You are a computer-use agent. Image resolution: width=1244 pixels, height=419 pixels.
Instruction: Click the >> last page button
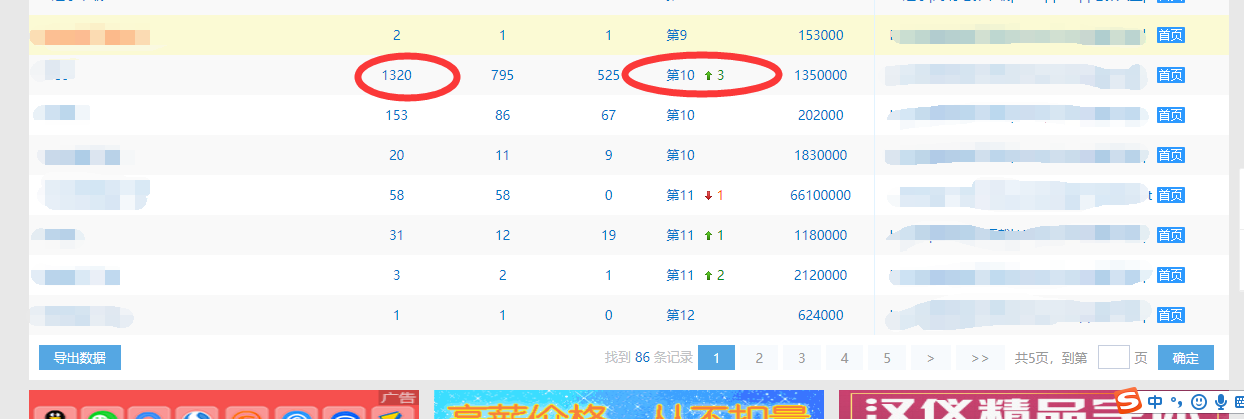pyautogui.click(x=980, y=358)
